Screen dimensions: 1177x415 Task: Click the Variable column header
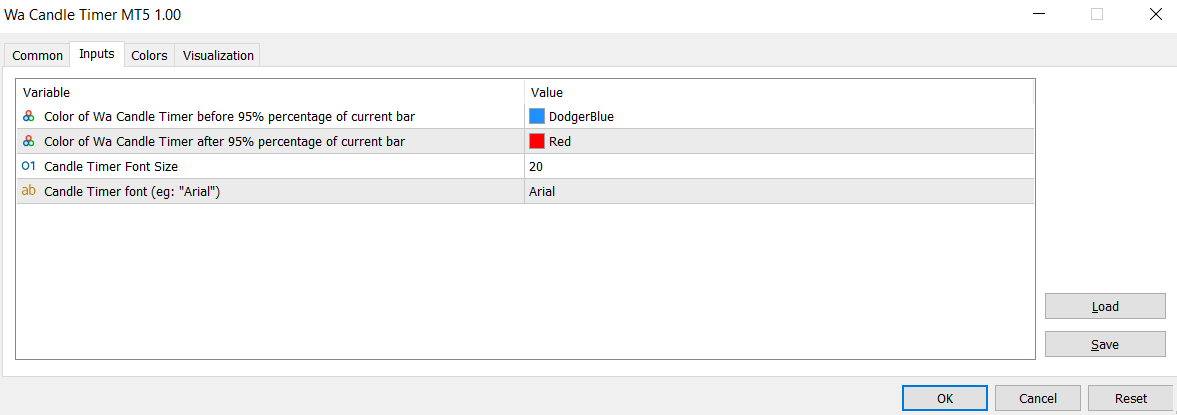[270, 92]
